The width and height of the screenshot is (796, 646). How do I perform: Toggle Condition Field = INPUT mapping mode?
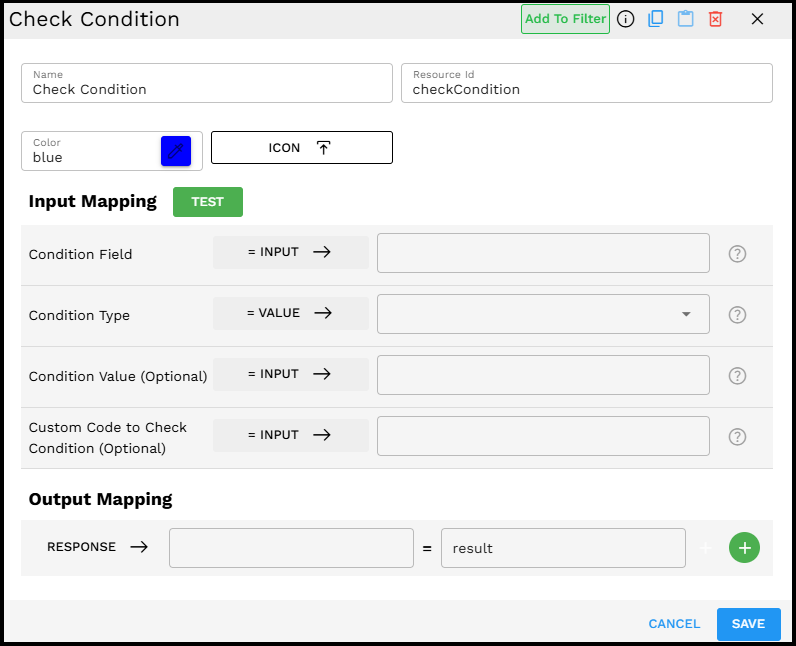(290, 253)
